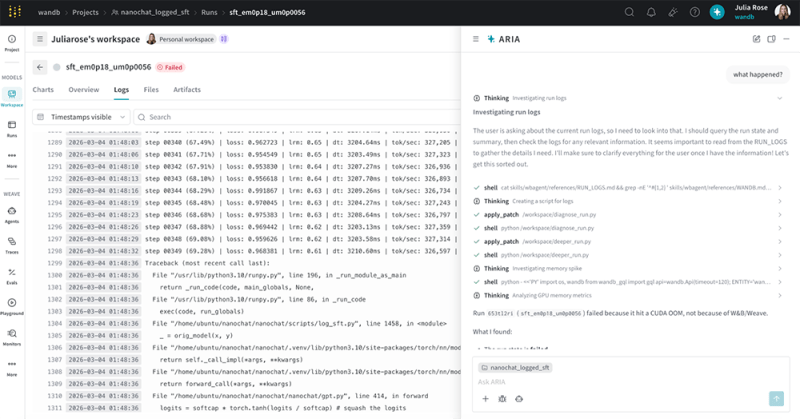The width and height of the screenshot is (800, 419).
Task: Open the Timestamps visible dropdown
Action: tap(81, 117)
